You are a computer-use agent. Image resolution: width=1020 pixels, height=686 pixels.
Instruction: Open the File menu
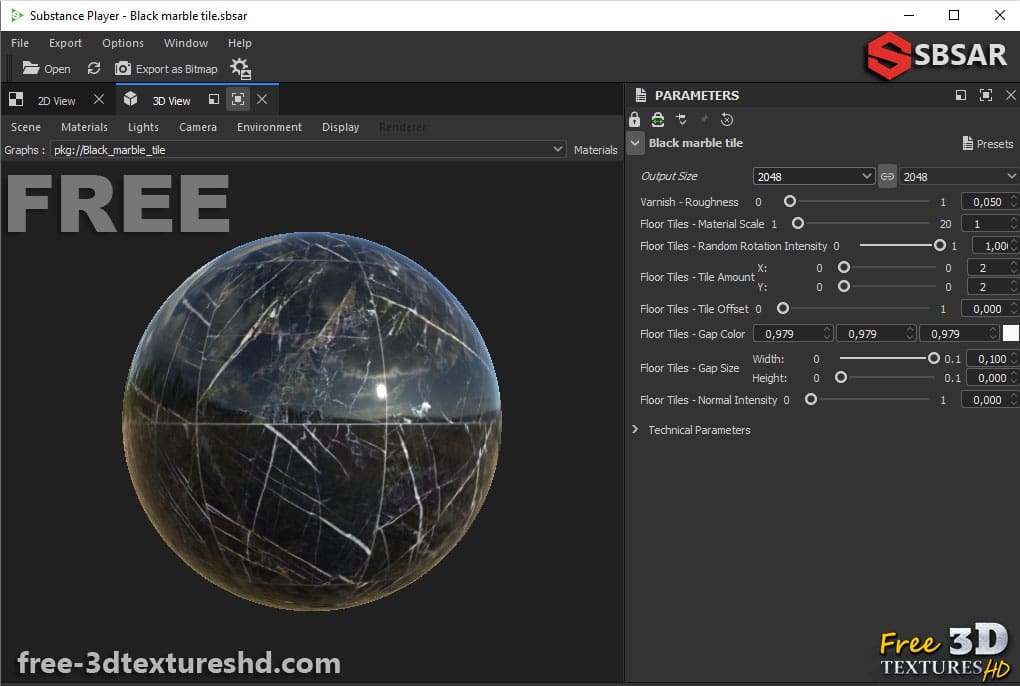[x=20, y=43]
